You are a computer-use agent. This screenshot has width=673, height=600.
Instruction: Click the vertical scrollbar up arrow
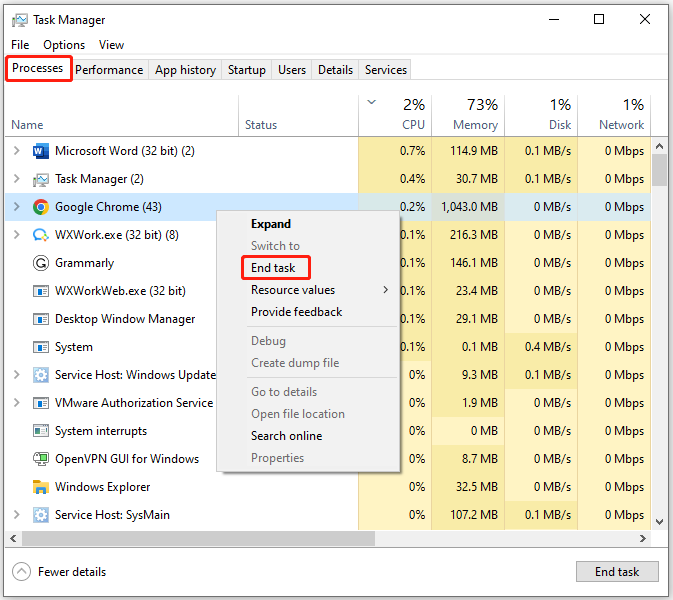coord(660,146)
